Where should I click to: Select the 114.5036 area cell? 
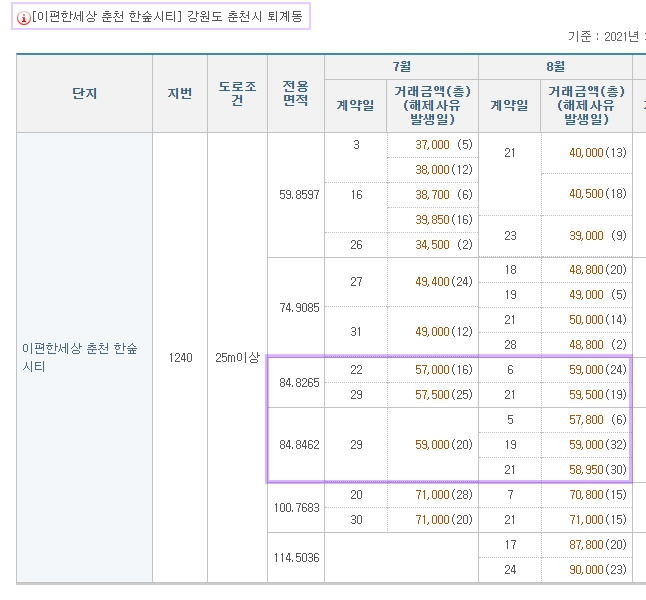click(297, 558)
